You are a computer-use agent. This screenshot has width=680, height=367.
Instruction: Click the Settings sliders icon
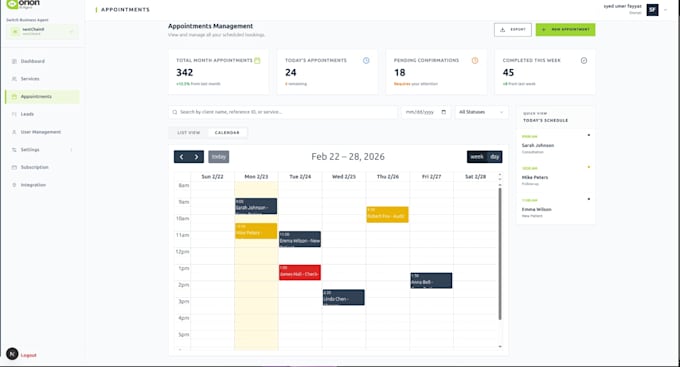tap(14, 150)
